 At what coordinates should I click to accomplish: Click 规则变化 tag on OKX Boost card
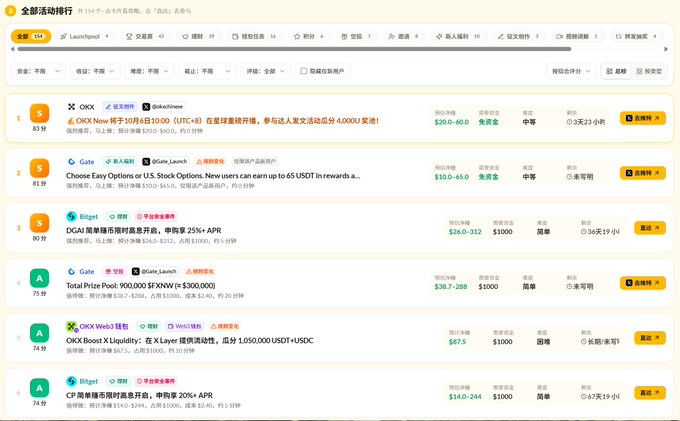(x=225, y=326)
